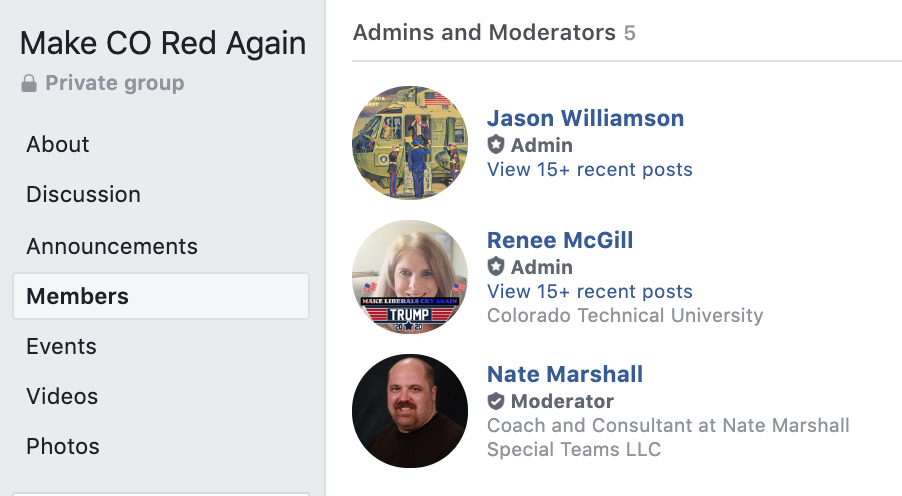Click the Make CO Red Again group title

163,43
